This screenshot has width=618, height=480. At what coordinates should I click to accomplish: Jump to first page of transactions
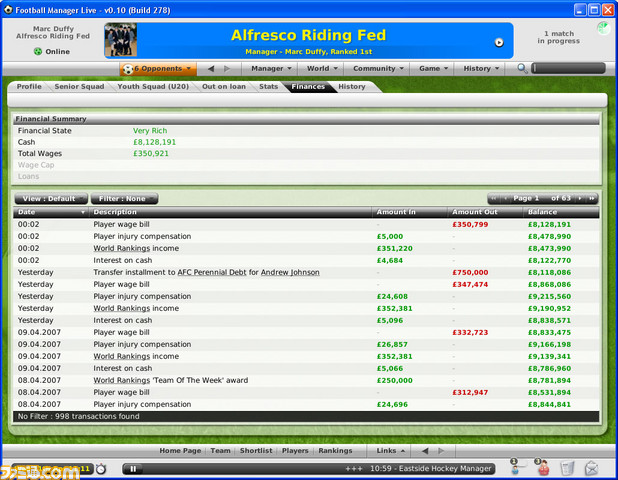pyautogui.click(x=494, y=199)
